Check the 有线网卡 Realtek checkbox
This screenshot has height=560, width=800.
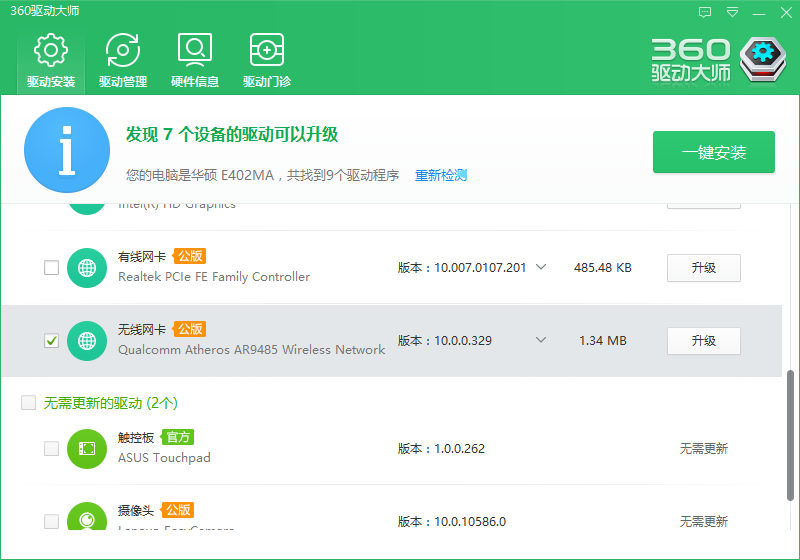pyautogui.click(x=52, y=267)
